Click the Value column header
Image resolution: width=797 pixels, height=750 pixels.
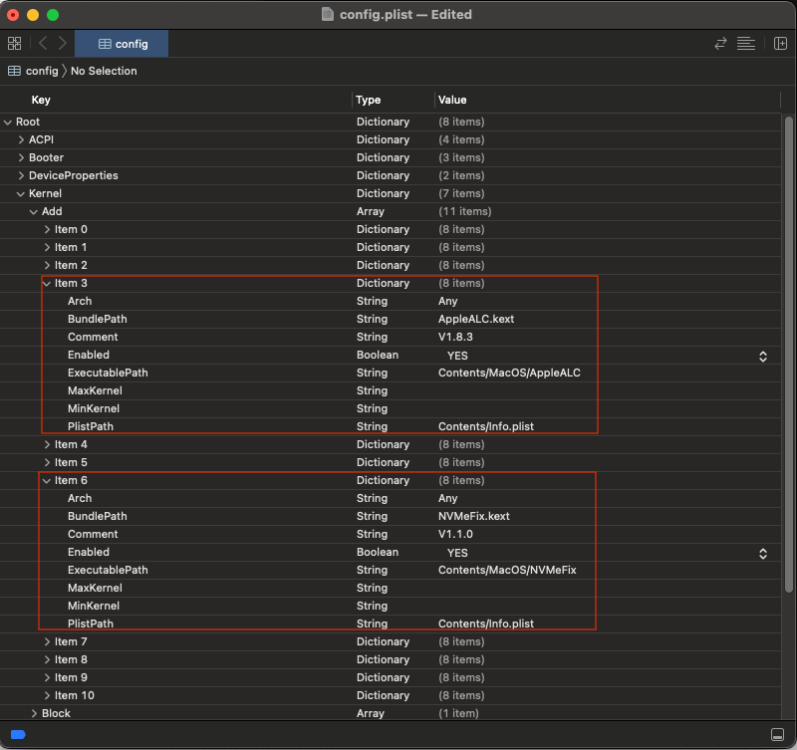(452, 100)
